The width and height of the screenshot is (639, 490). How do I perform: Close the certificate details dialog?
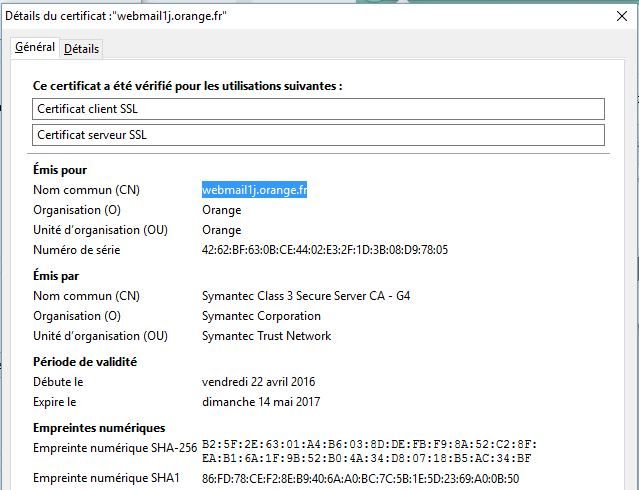point(622,15)
